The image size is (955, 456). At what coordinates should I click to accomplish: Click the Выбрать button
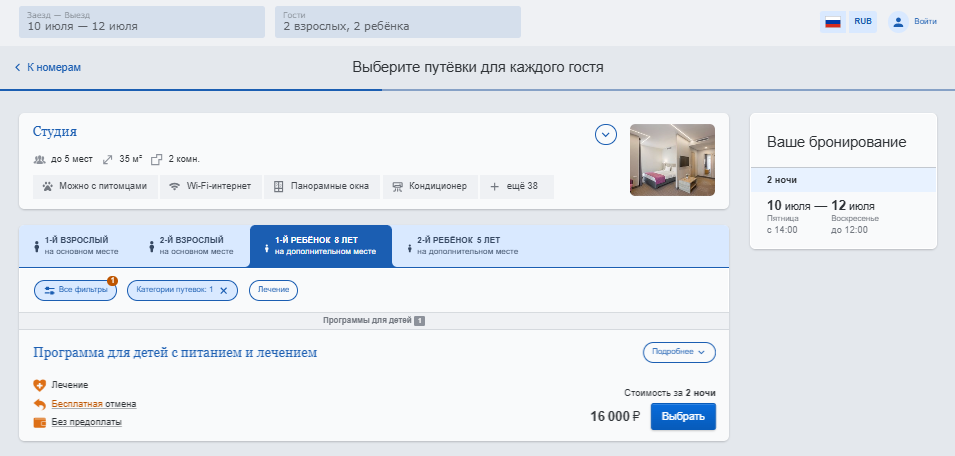pos(683,416)
